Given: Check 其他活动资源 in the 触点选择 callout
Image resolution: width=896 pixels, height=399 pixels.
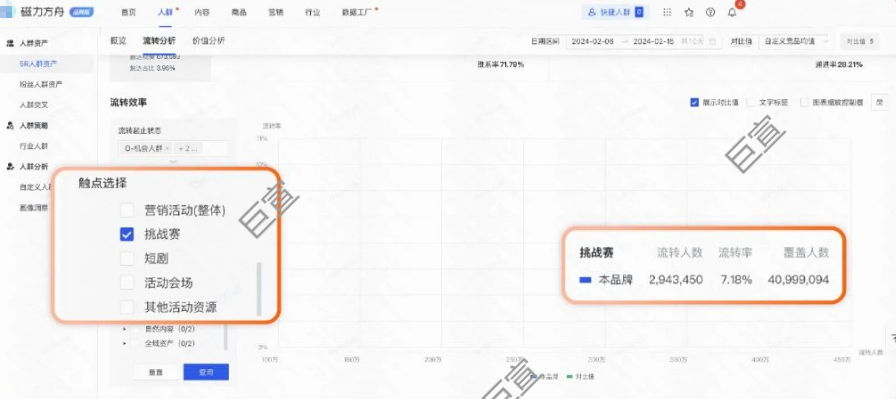Looking at the screenshot, I should tap(127, 307).
